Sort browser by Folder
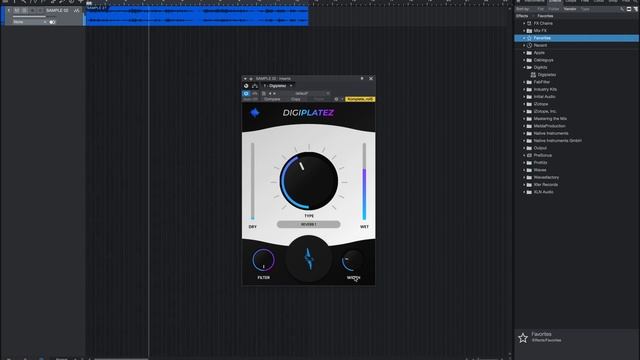 pos(554,9)
